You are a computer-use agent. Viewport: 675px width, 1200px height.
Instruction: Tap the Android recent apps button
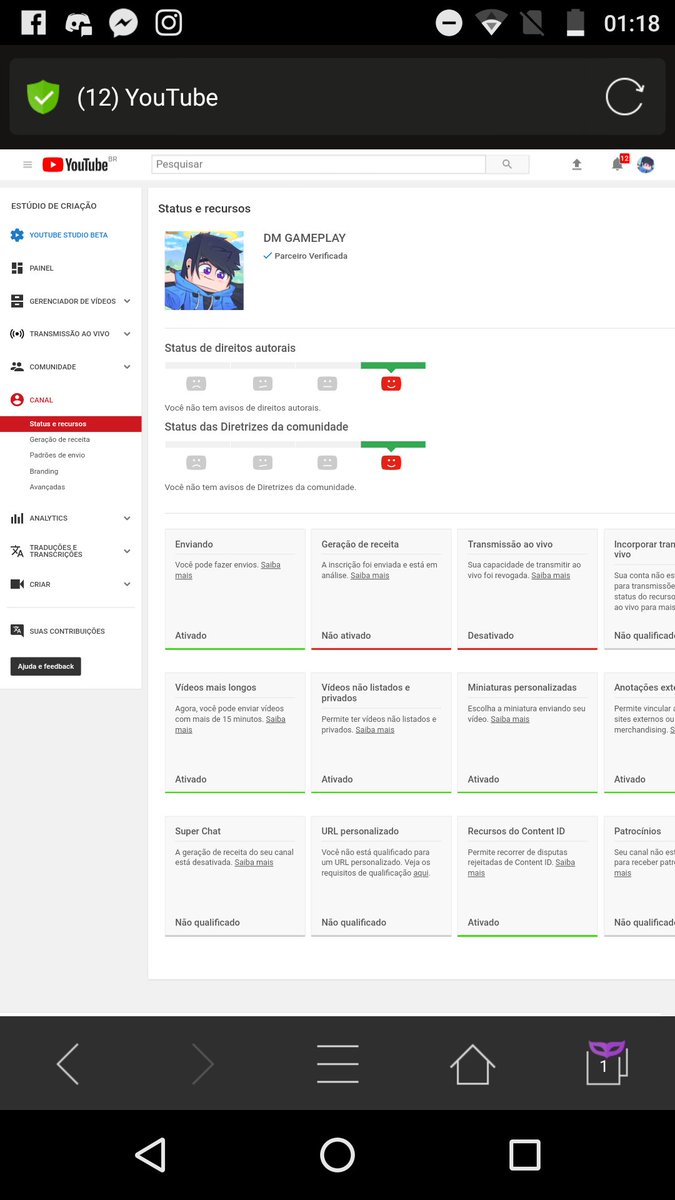[525, 1155]
